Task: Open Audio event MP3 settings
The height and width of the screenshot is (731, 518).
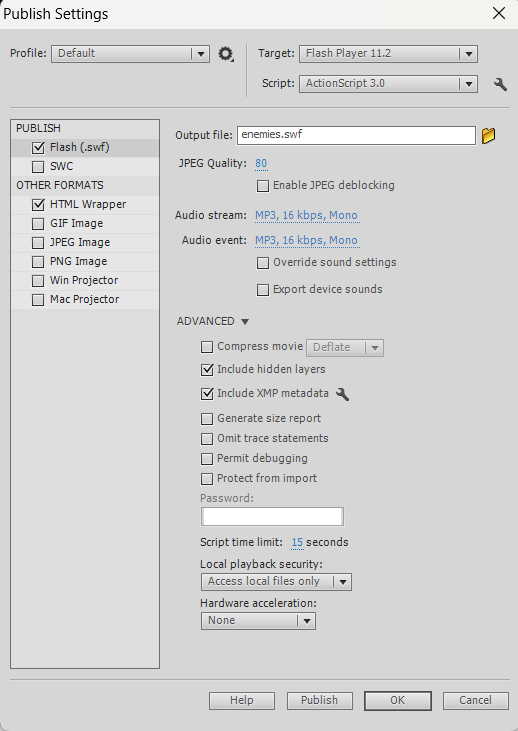Action: [x=306, y=241]
